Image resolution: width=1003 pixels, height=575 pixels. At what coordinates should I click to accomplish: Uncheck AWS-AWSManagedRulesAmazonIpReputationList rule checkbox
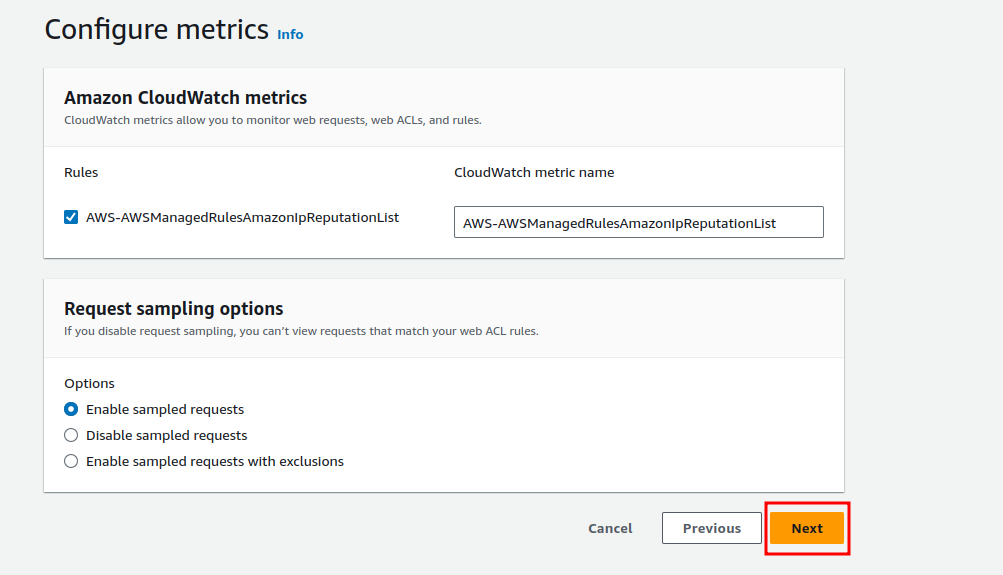[x=71, y=217]
